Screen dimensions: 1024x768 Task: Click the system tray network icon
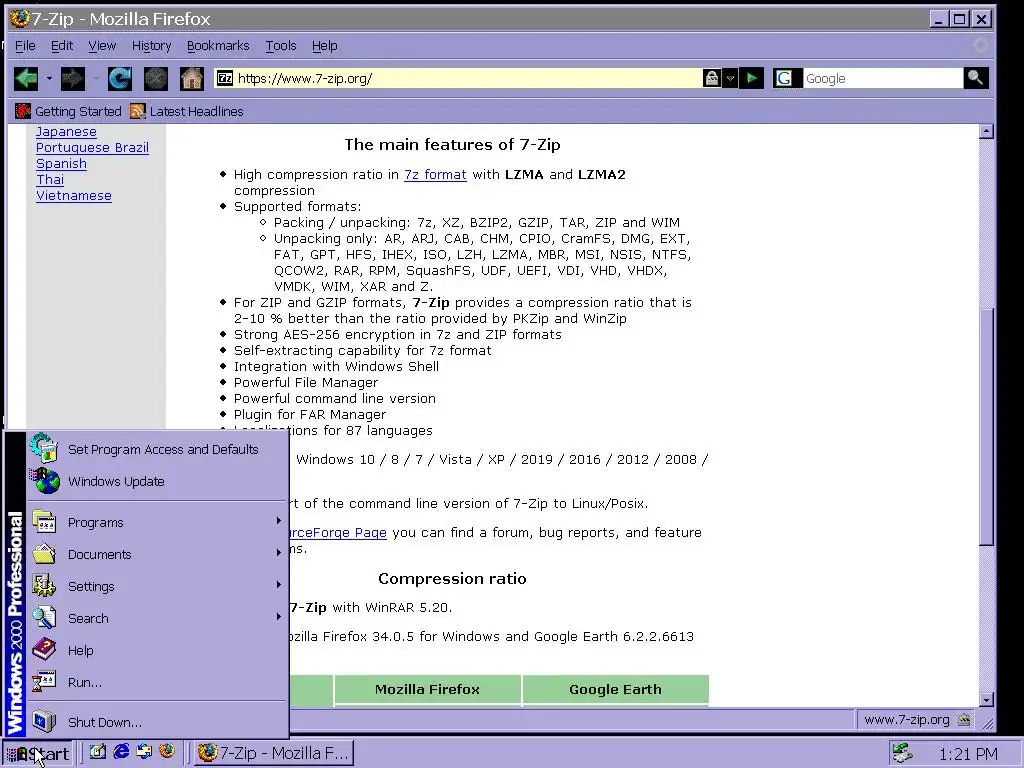903,753
